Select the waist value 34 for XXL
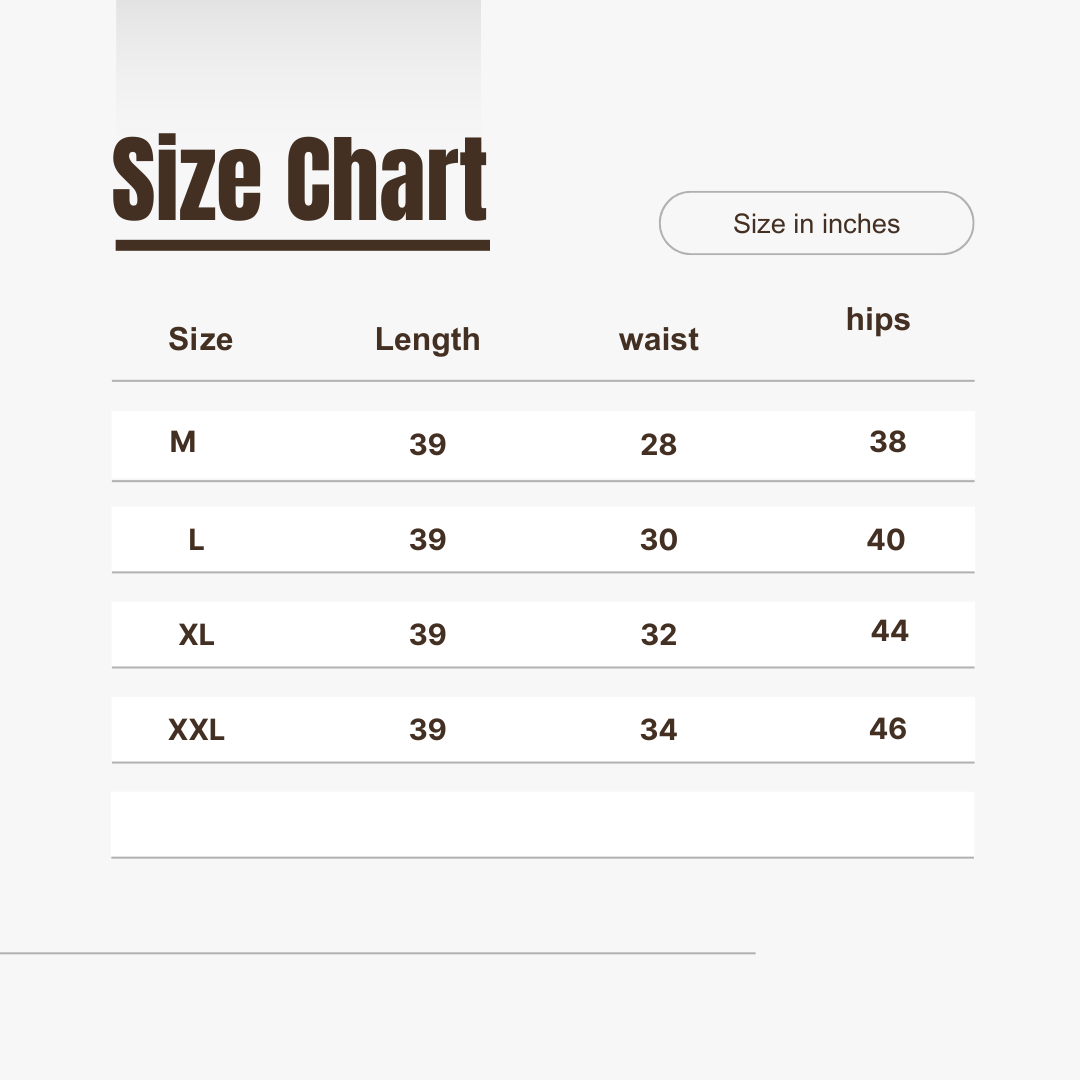The width and height of the screenshot is (1080, 1080). tap(658, 731)
